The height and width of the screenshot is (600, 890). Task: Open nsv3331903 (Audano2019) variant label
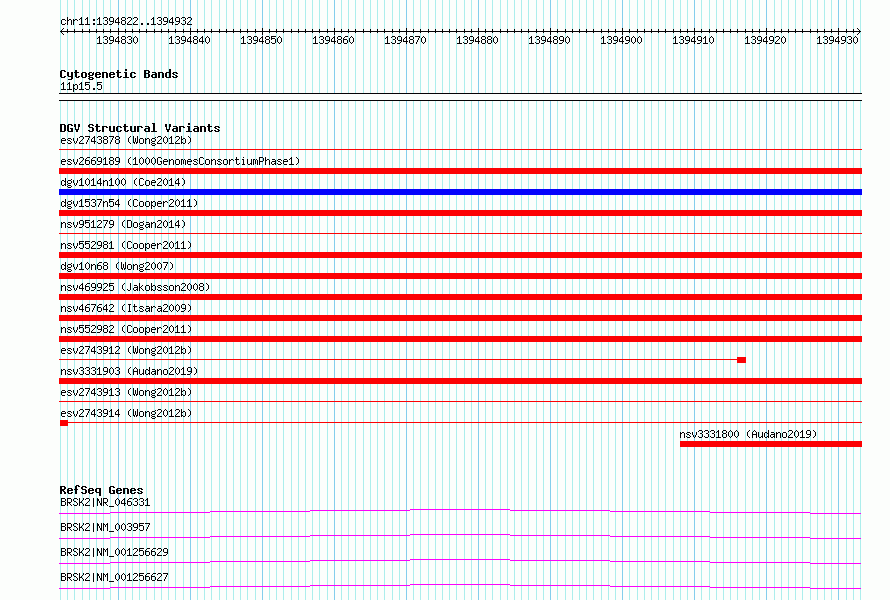coord(129,371)
